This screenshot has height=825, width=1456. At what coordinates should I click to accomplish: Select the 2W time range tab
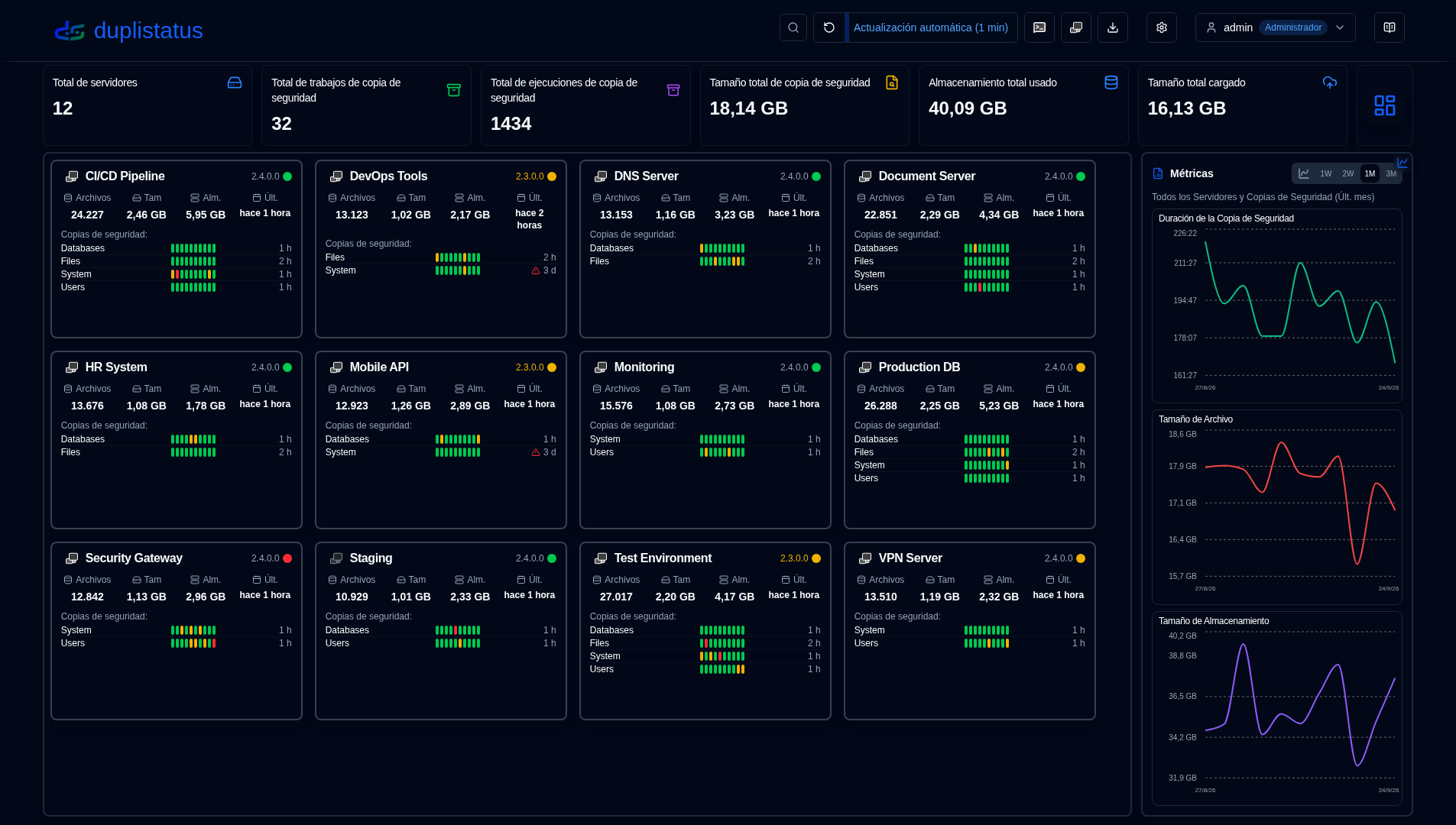[1348, 173]
